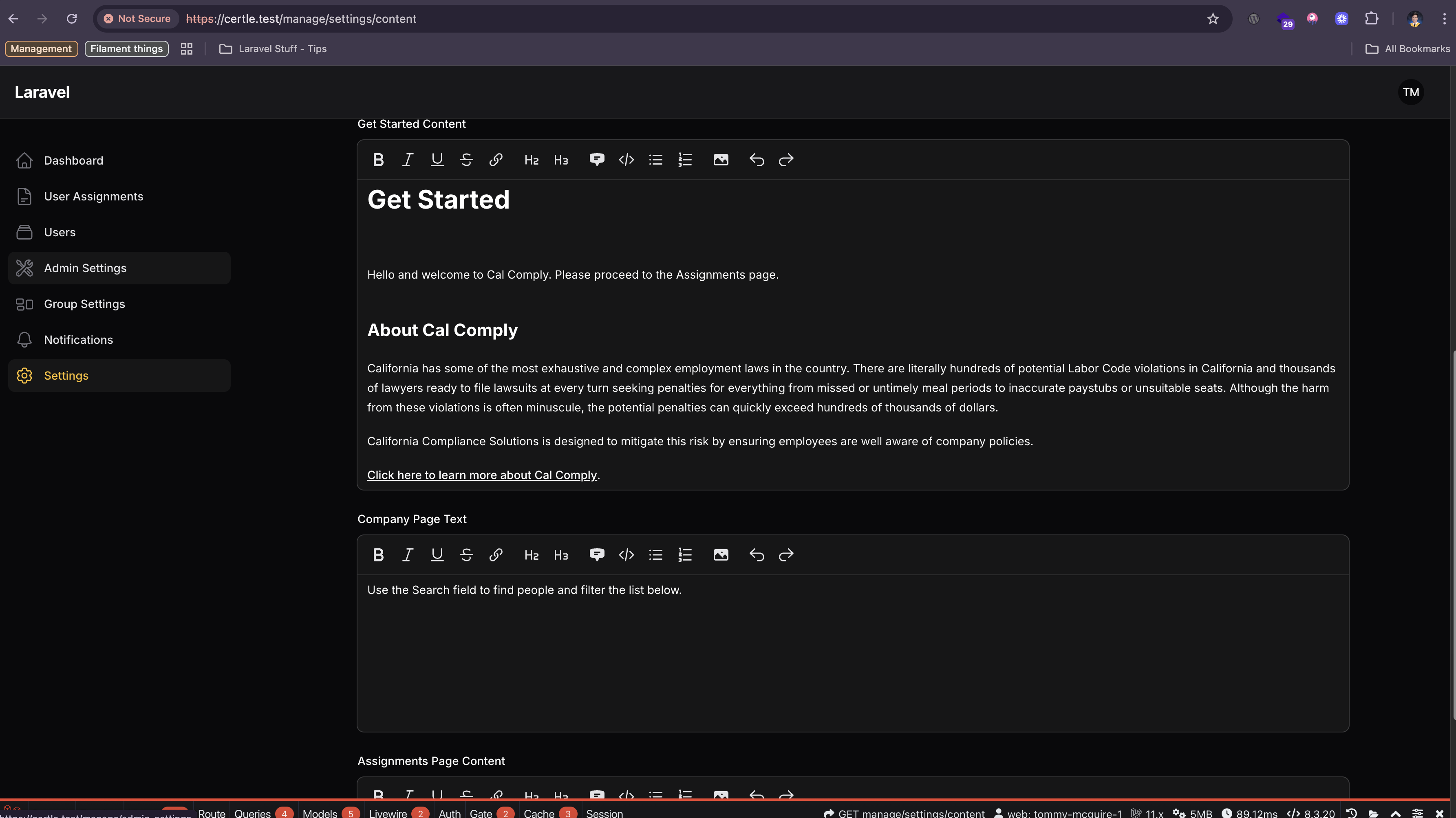Undo last change in Get Started editor
1456x818 pixels.
757,160
